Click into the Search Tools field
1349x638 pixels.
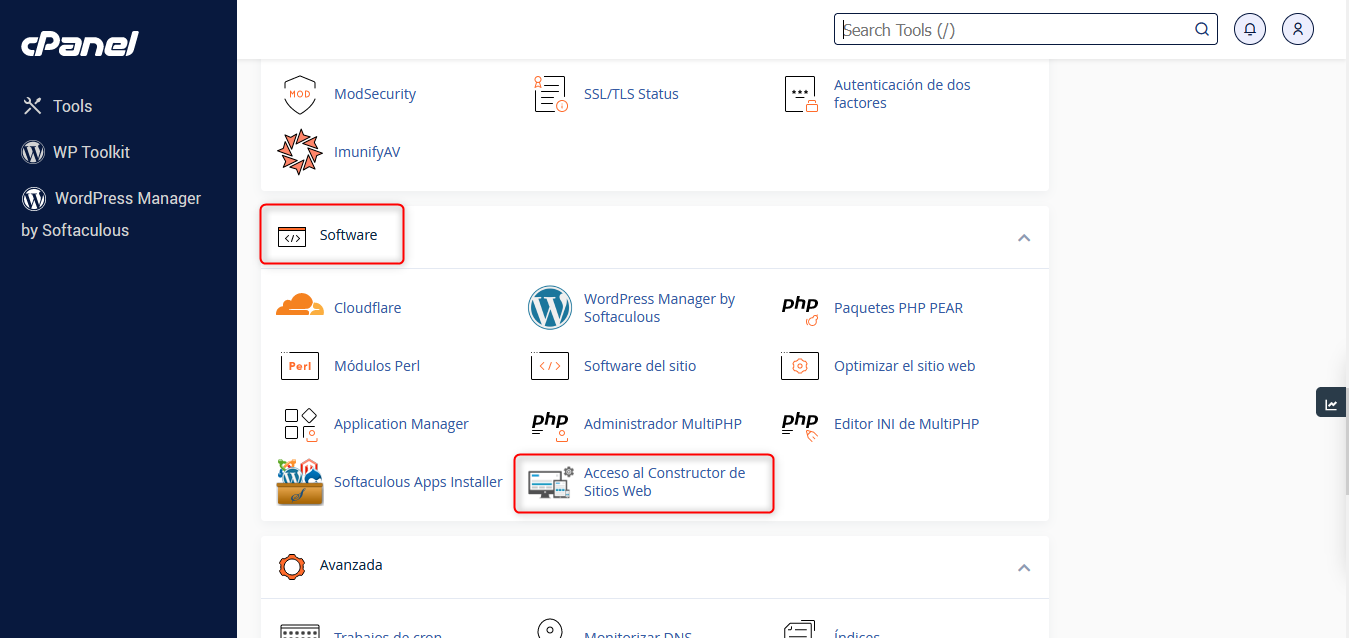[1015, 30]
